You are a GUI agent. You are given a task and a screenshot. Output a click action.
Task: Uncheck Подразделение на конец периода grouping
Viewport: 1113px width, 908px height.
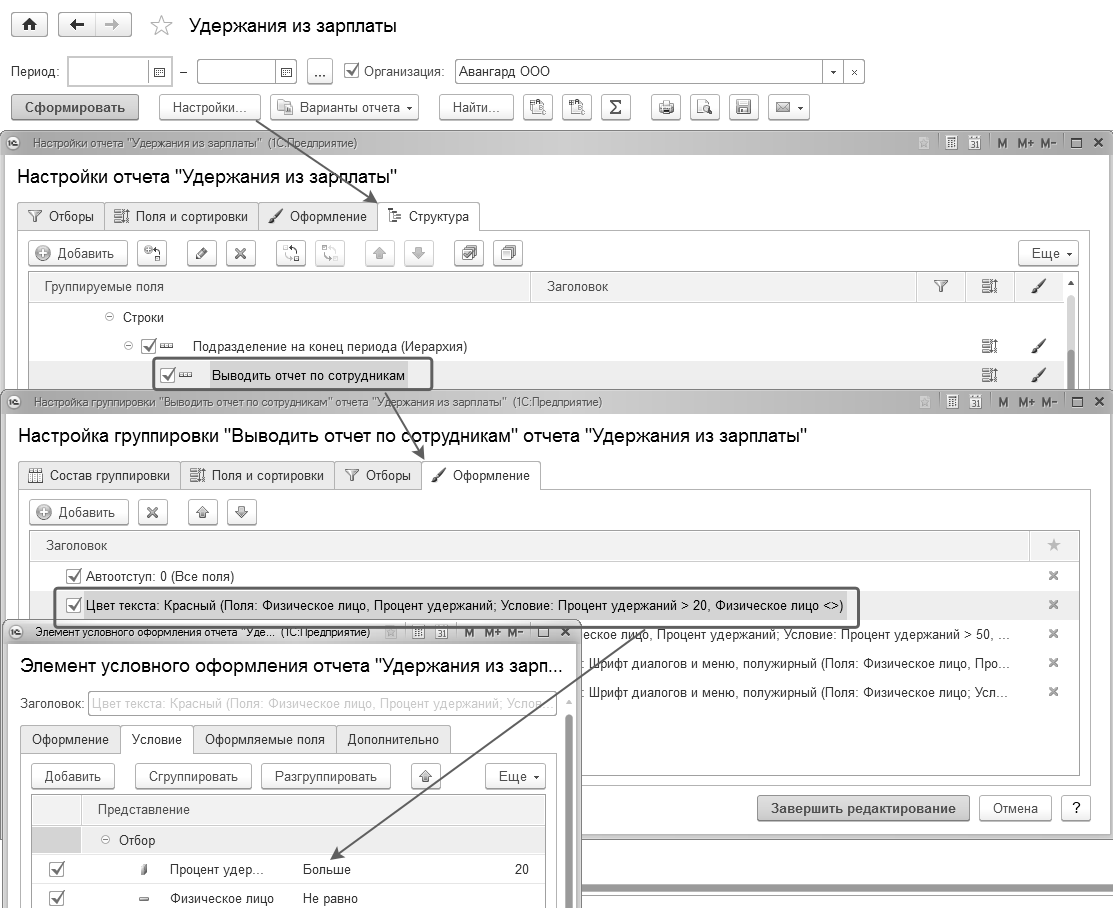[149, 346]
